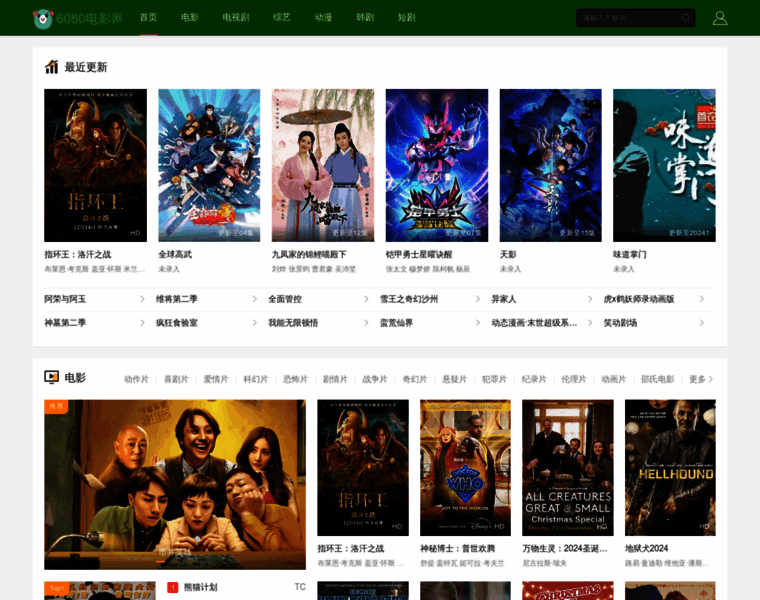The width and height of the screenshot is (760, 600).
Task: Click 更多 to see more movies
Action: tap(701, 379)
